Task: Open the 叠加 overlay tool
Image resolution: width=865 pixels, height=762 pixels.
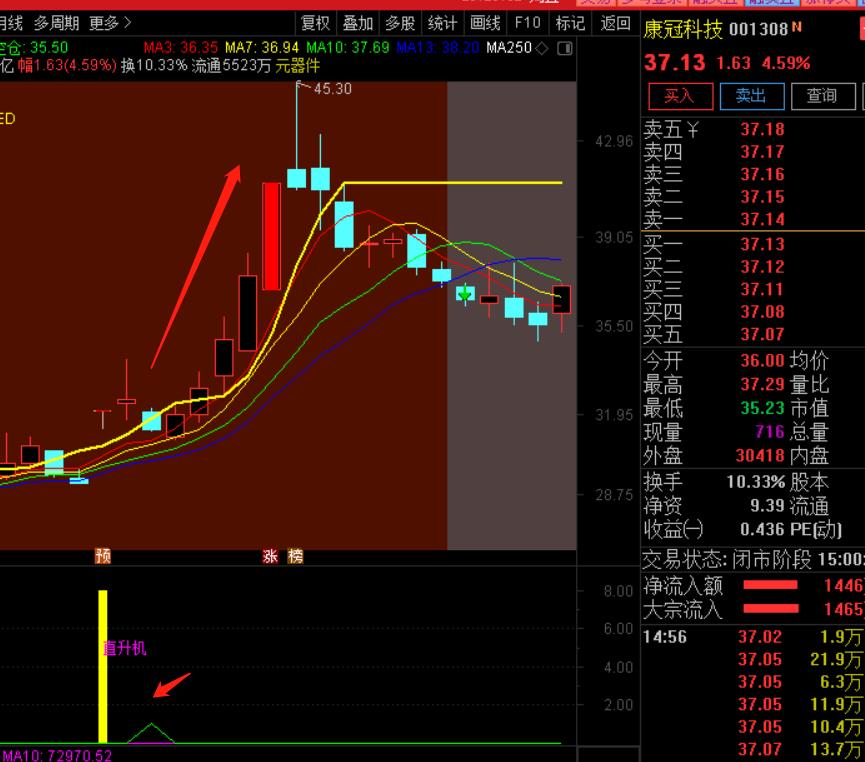Action: coord(357,23)
